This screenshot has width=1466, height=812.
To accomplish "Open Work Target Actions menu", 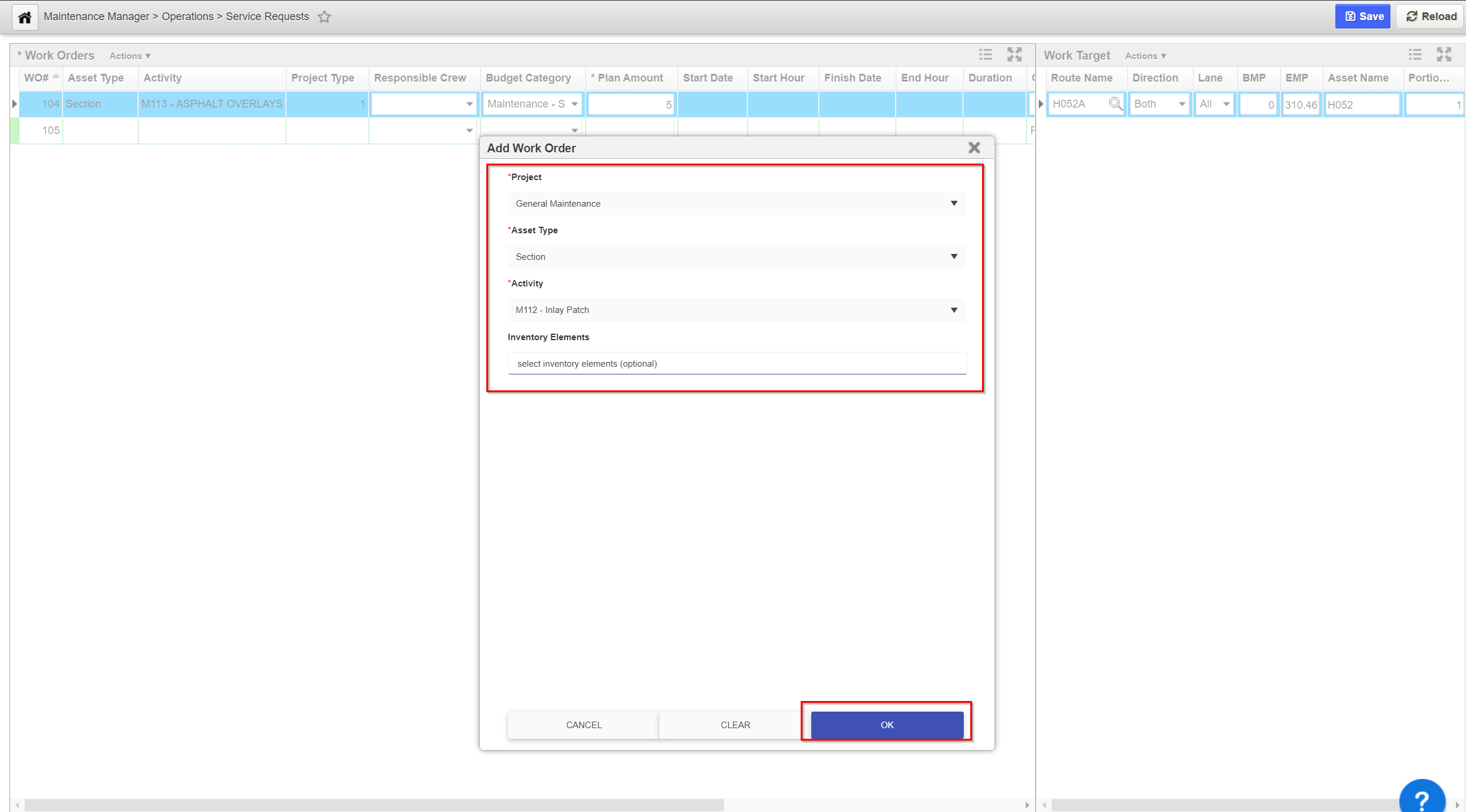I will [x=1145, y=56].
